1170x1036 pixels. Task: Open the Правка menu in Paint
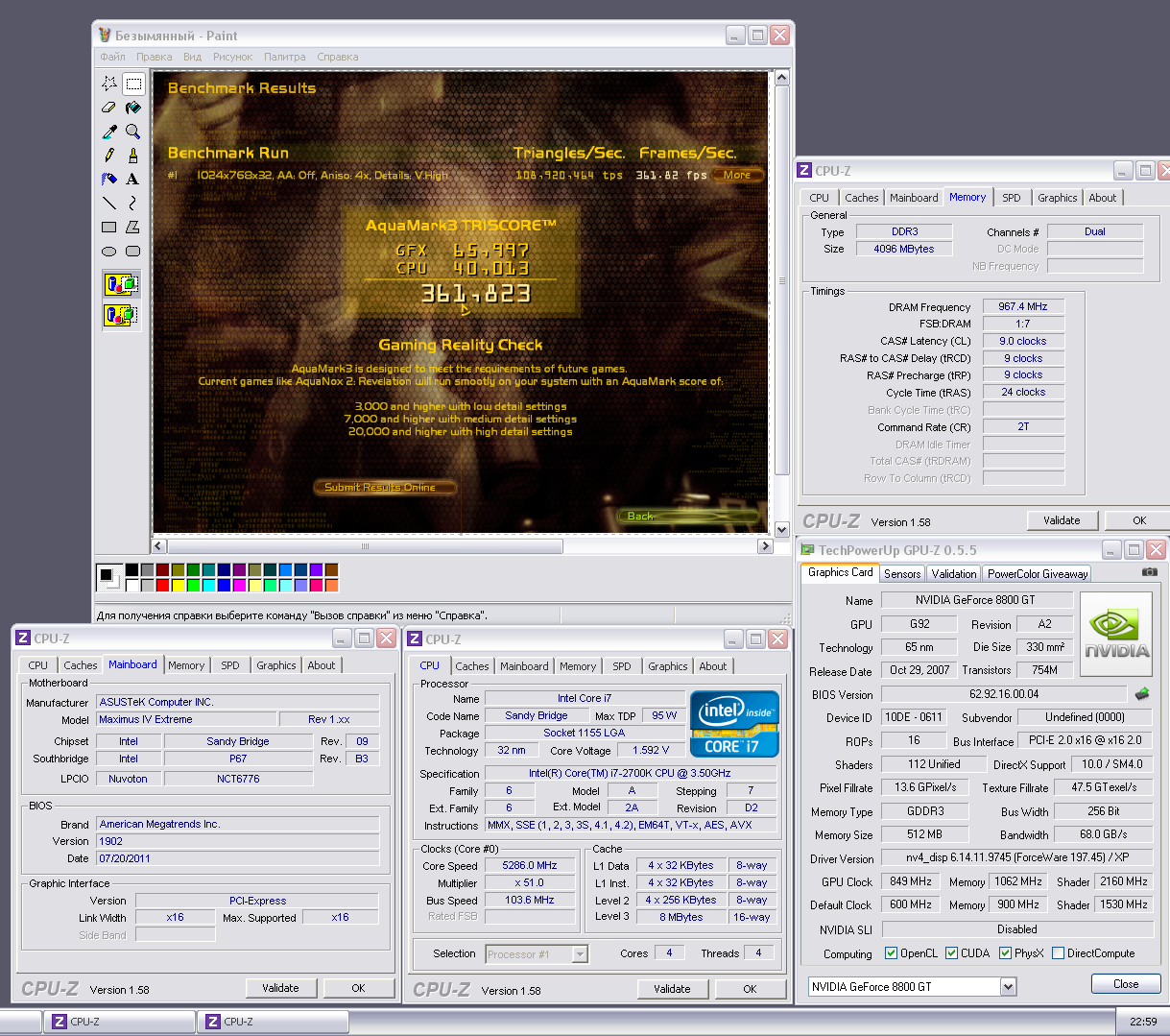tap(154, 57)
